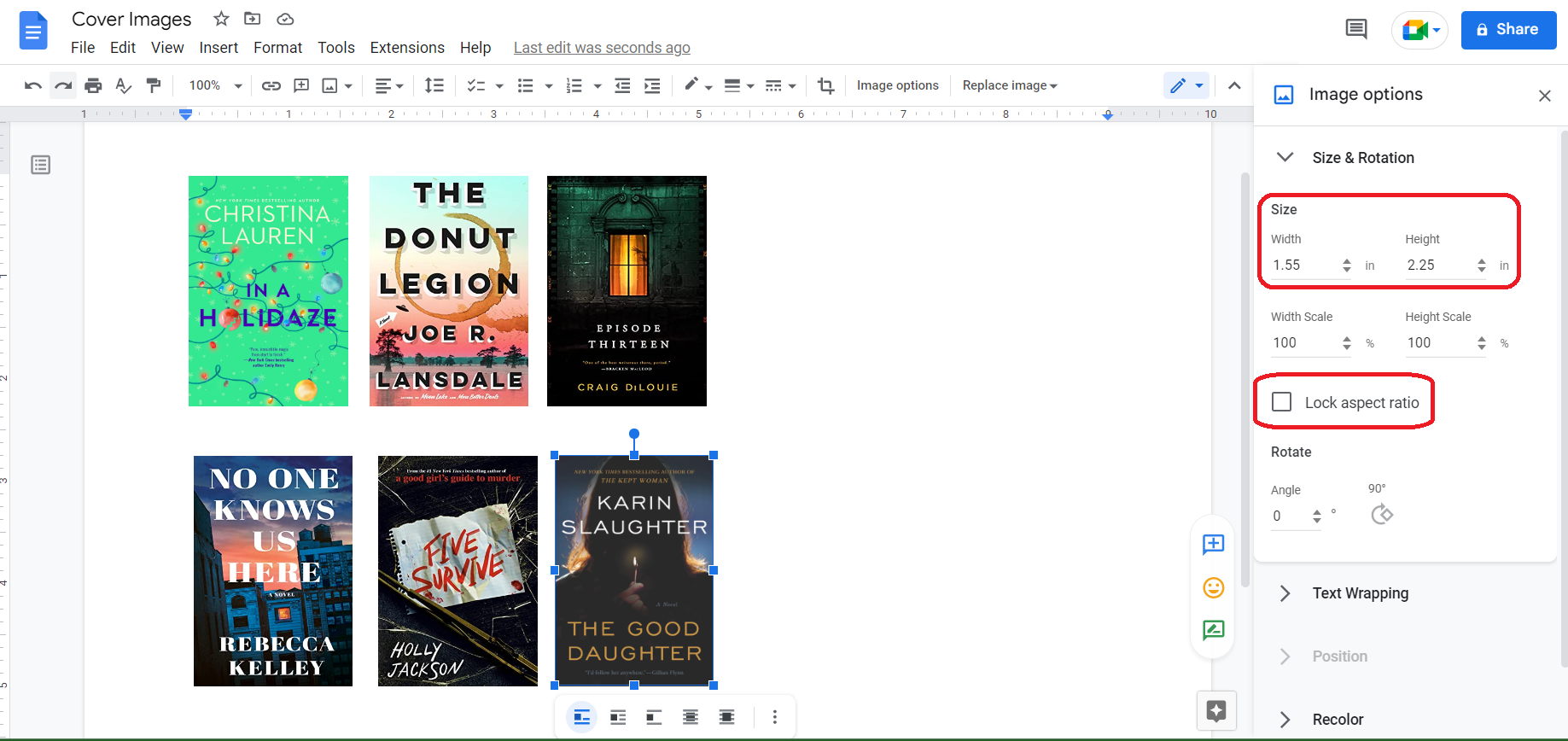Click the Explore button at bottom right

coord(1216,711)
